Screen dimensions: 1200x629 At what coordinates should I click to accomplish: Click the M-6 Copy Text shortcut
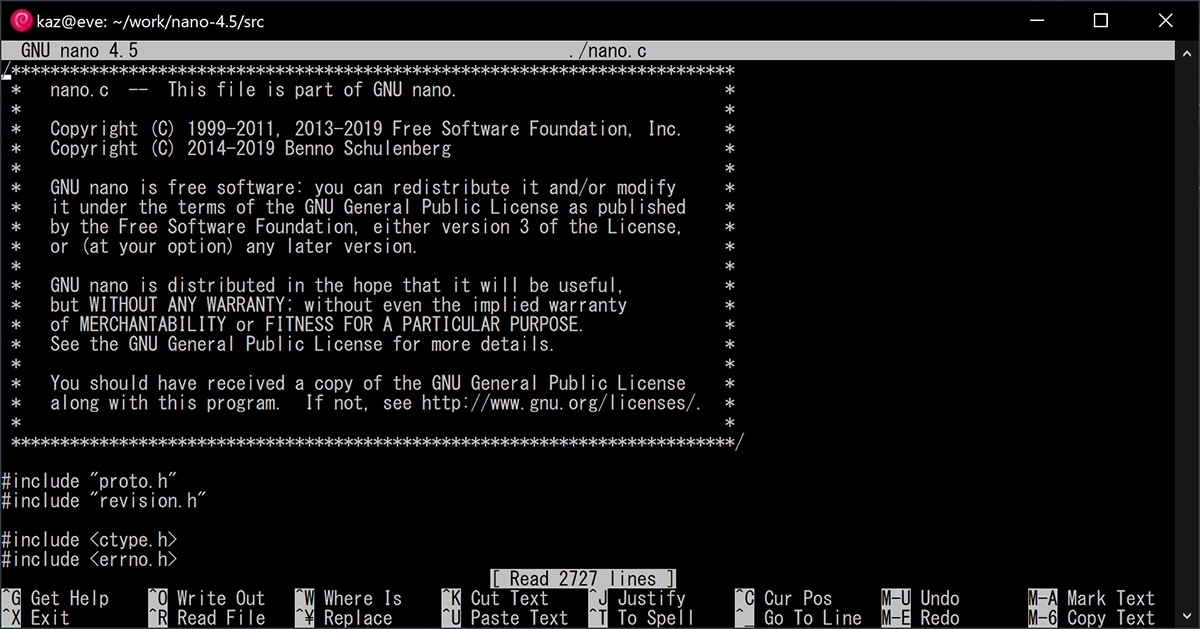coord(1092,618)
